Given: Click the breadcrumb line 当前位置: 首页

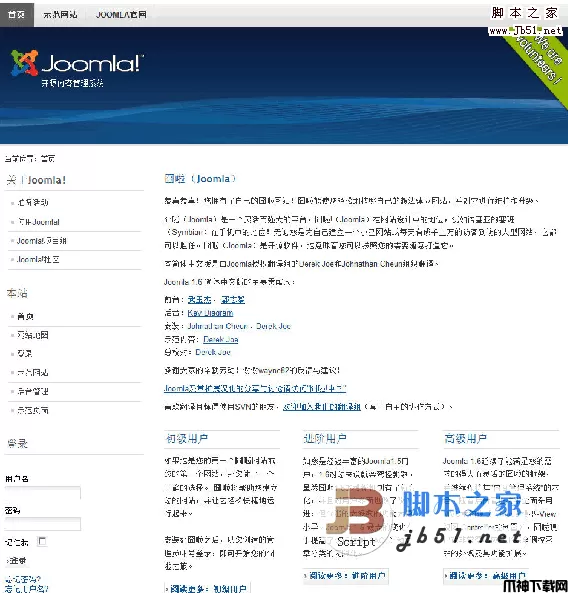Looking at the screenshot, I should point(29,158).
